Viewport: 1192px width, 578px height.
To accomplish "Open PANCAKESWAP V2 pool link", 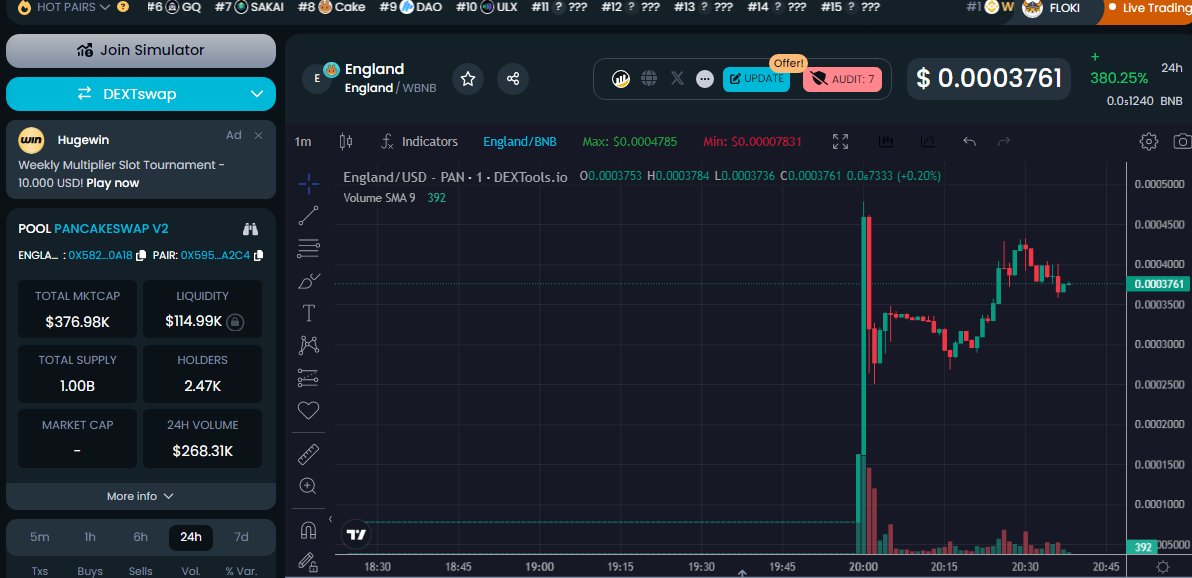I will (112, 229).
